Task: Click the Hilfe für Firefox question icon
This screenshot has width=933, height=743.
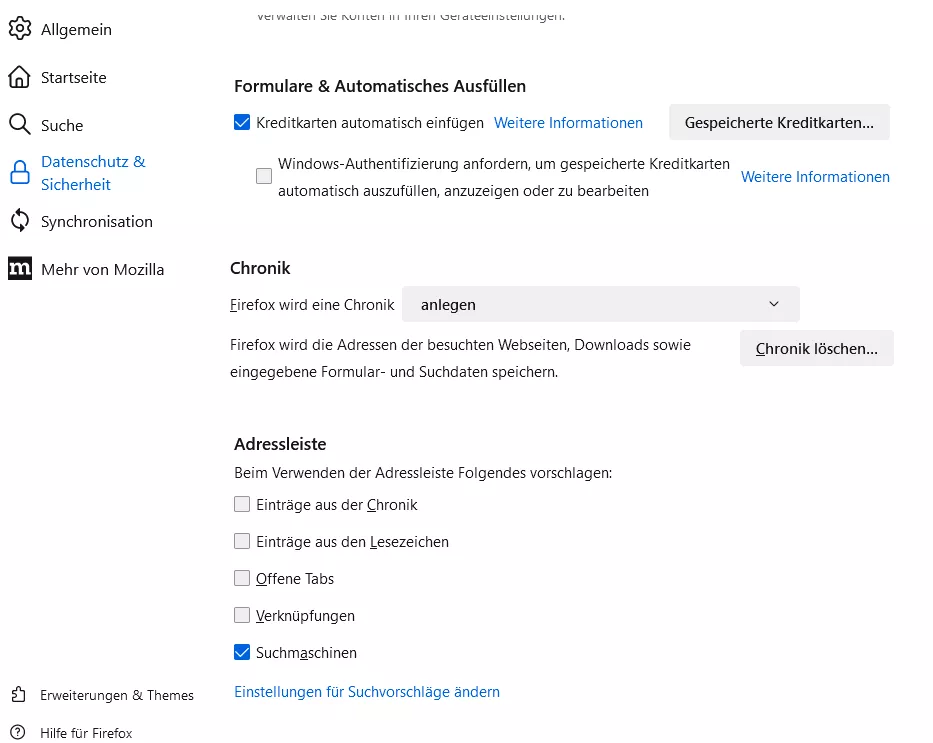Action: coord(19,733)
